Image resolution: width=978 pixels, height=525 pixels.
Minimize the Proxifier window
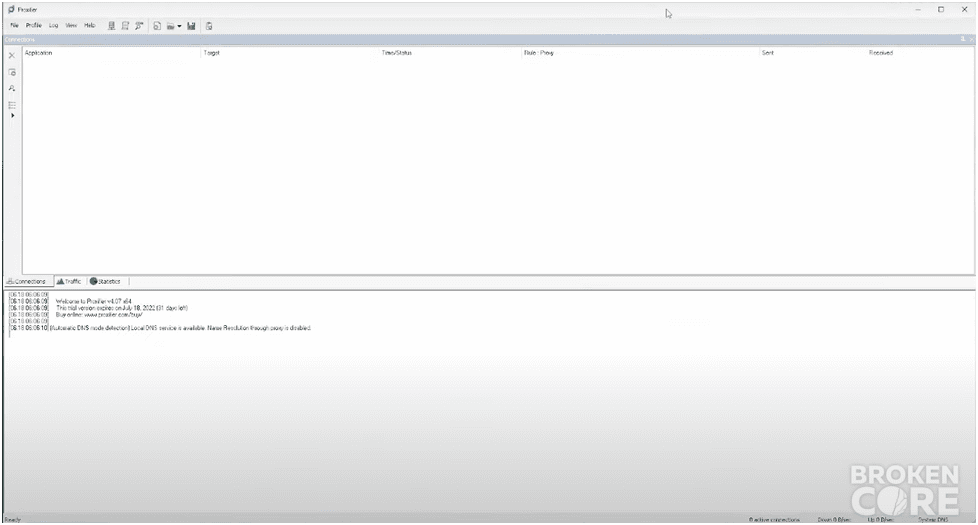pos(917,9)
